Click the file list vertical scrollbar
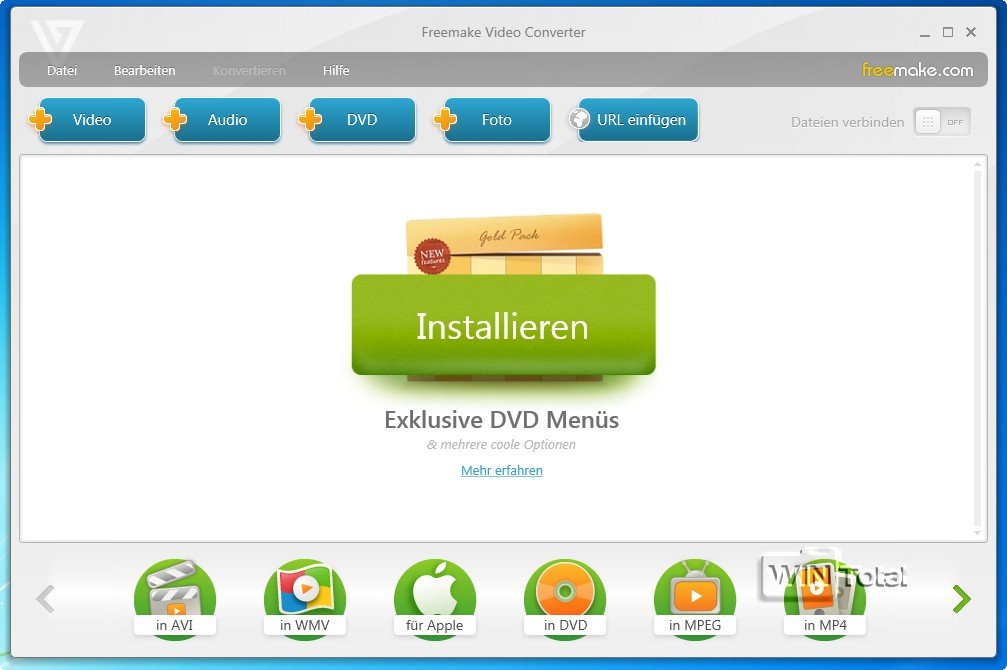 coord(977,348)
